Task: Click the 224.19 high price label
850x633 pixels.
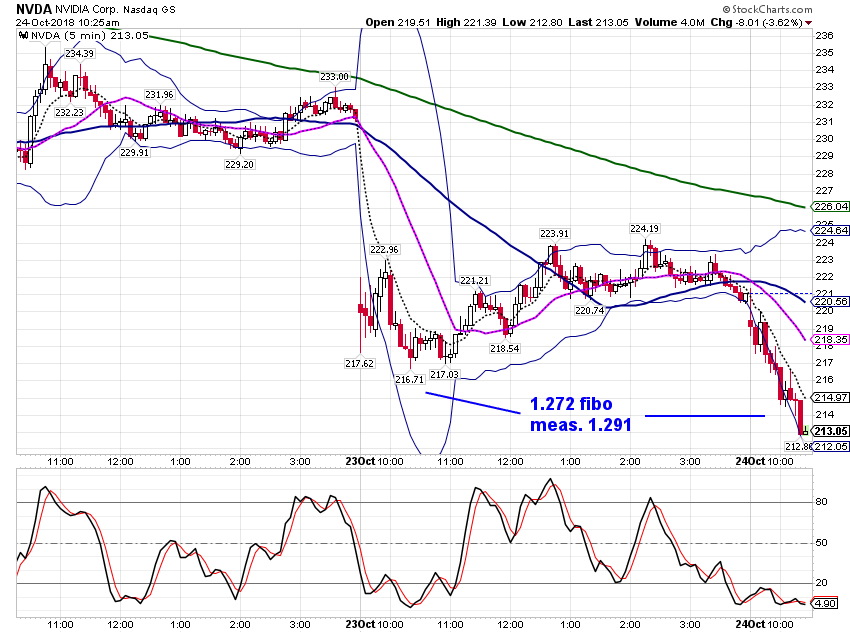Action: [645, 229]
